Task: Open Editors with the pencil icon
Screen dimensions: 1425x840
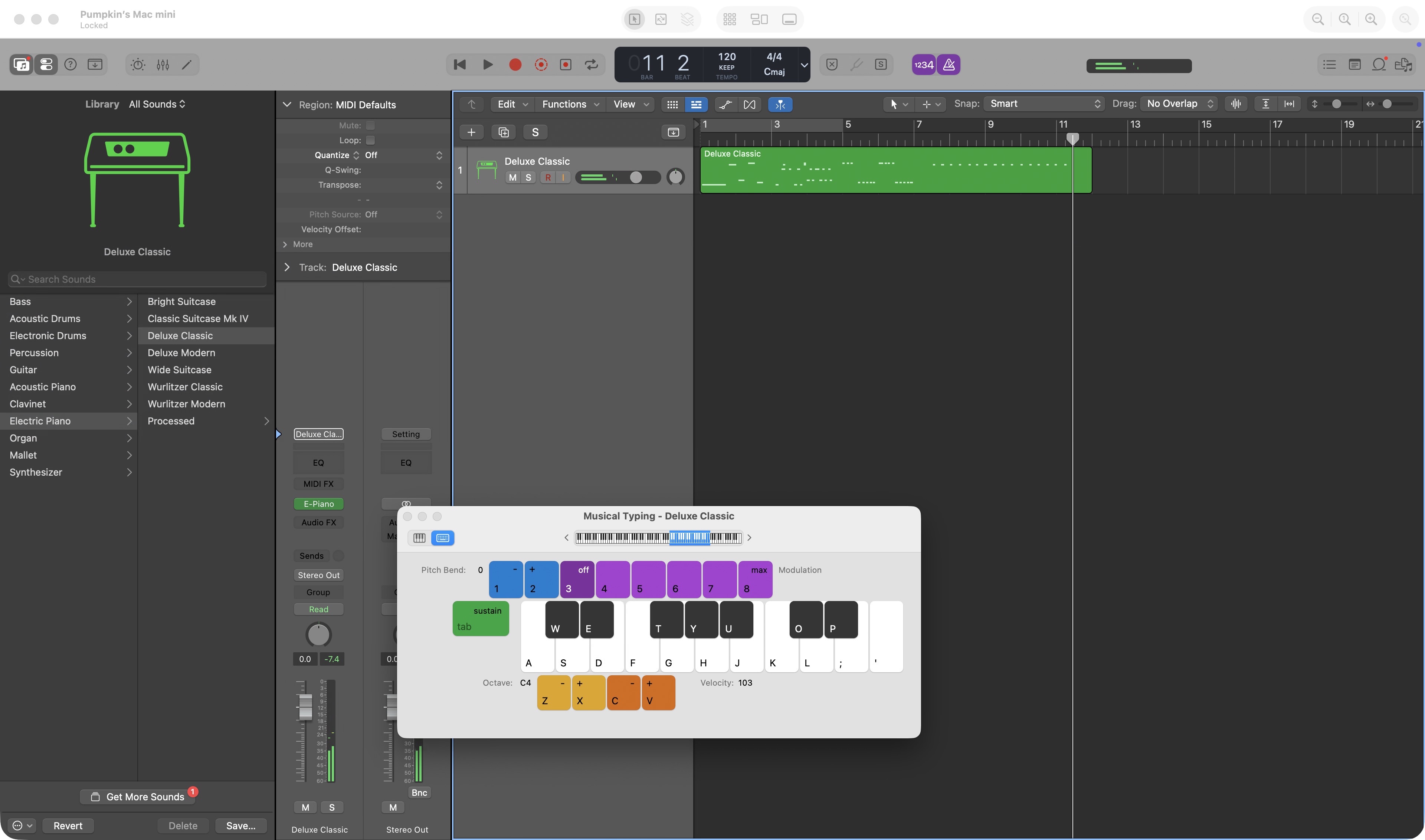Action: pyautogui.click(x=187, y=65)
